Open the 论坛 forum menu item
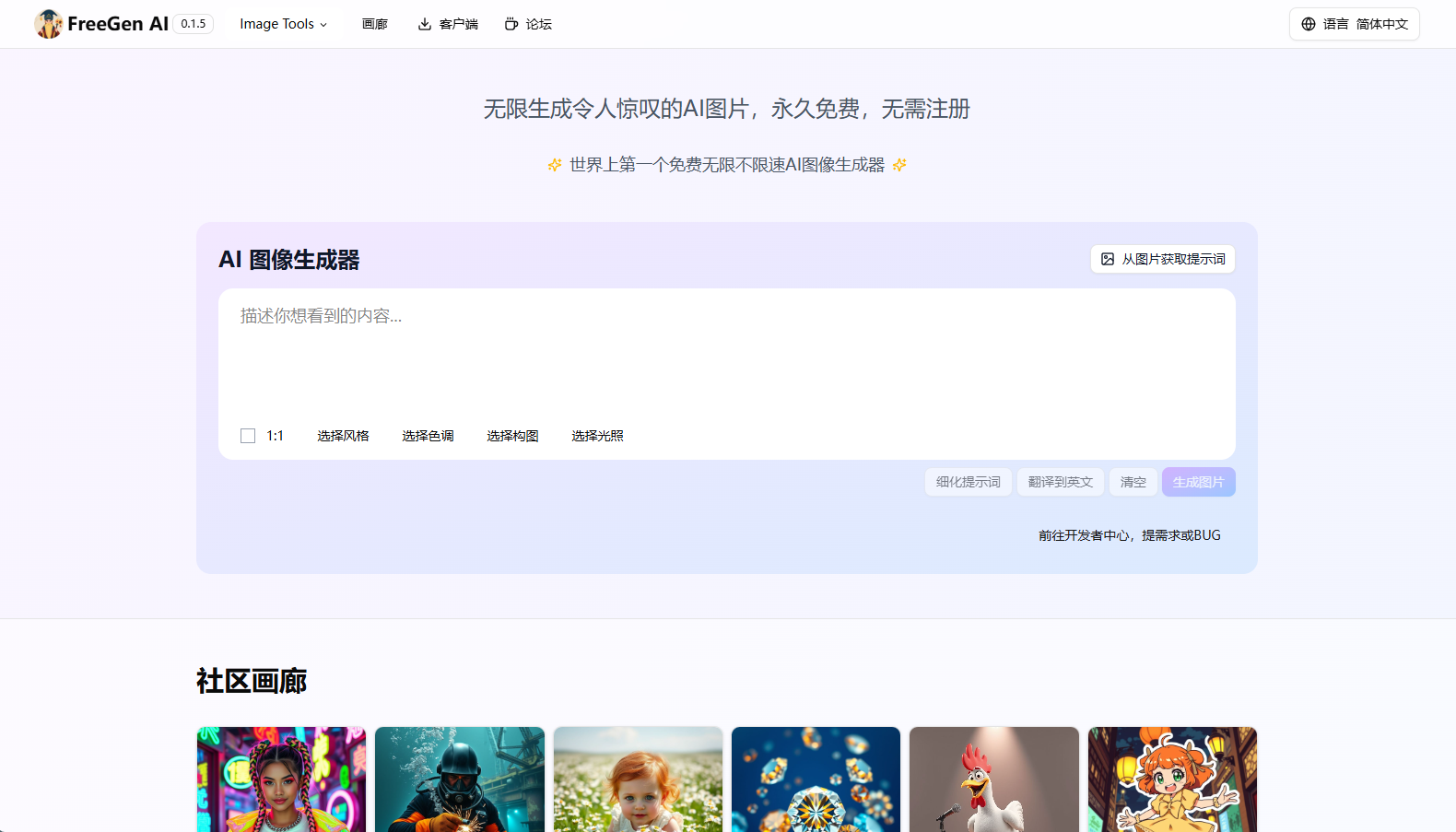 [538, 24]
